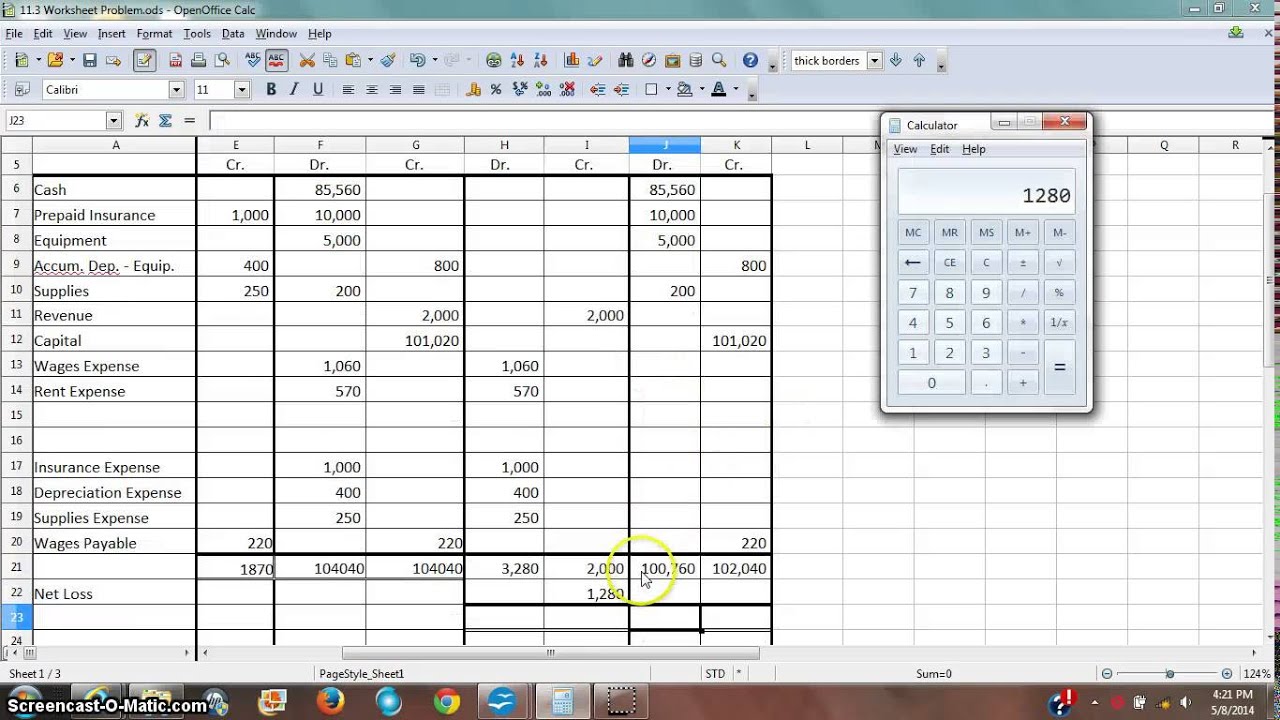Toggle Edit File mode button
Viewport: 1280px width, 720px height.
tap(144, 61)
